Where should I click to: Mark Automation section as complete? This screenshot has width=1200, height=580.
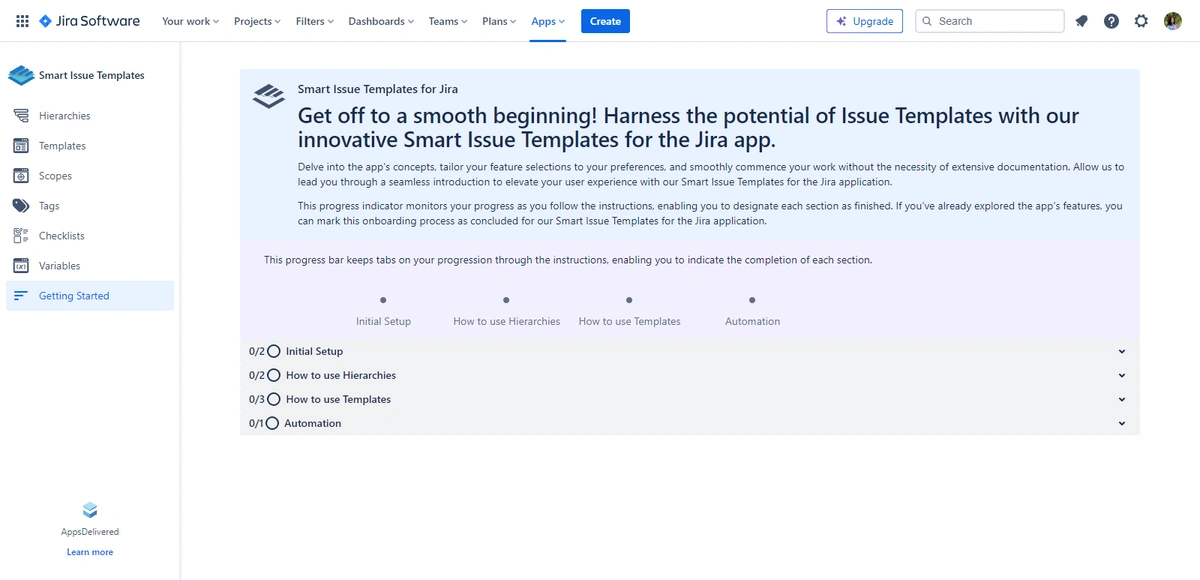[x=272, y=424]
